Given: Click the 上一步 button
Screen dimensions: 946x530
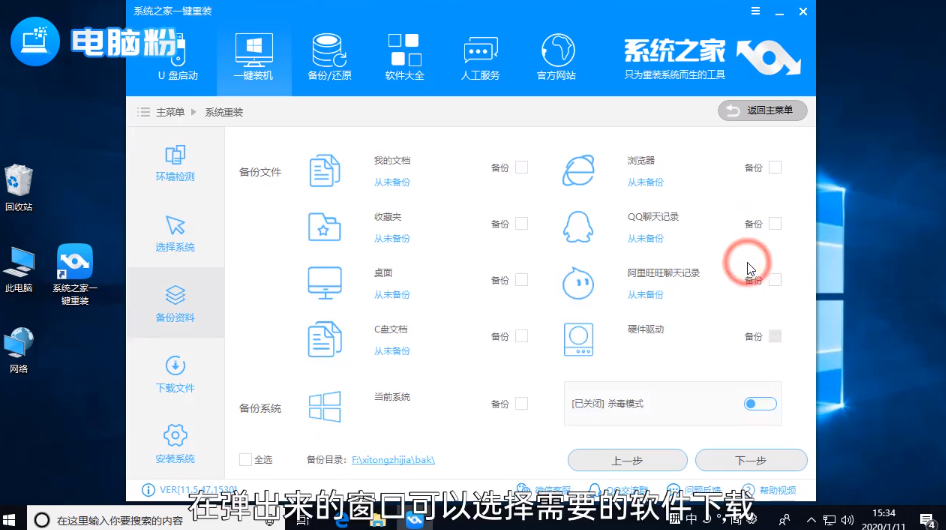Looking at the screenshot, I should coord(627,460).
